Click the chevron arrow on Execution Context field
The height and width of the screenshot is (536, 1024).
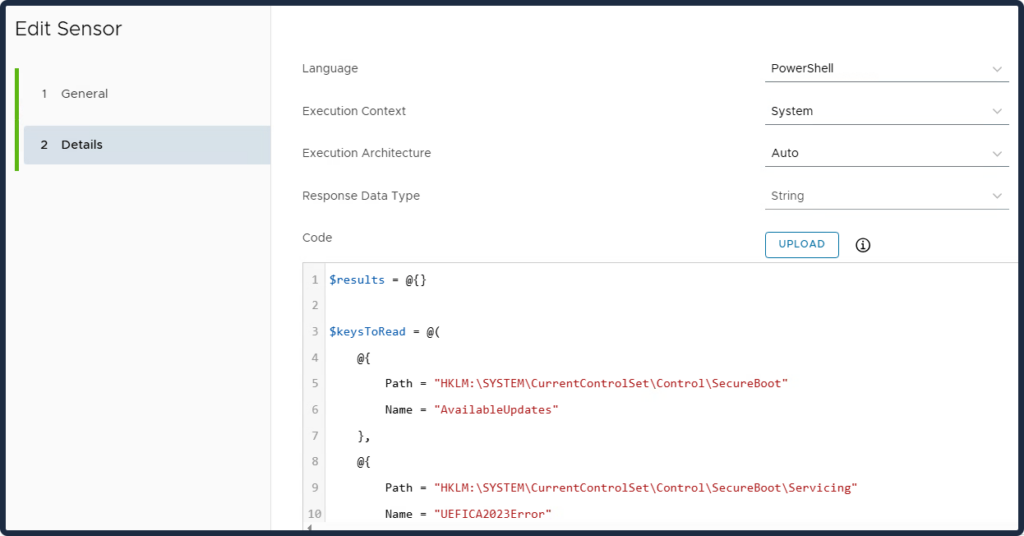(x=997, y=111)
